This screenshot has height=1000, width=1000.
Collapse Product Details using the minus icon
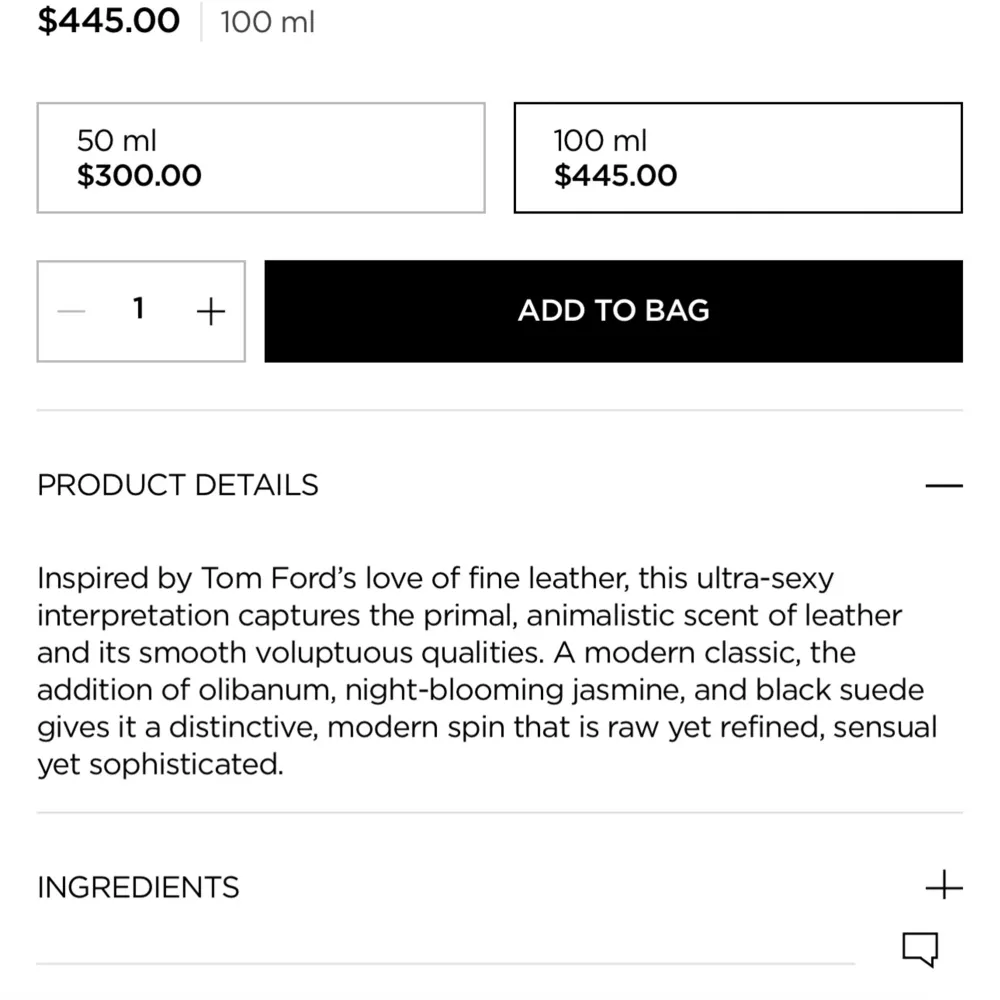click(x=944, y=485)
